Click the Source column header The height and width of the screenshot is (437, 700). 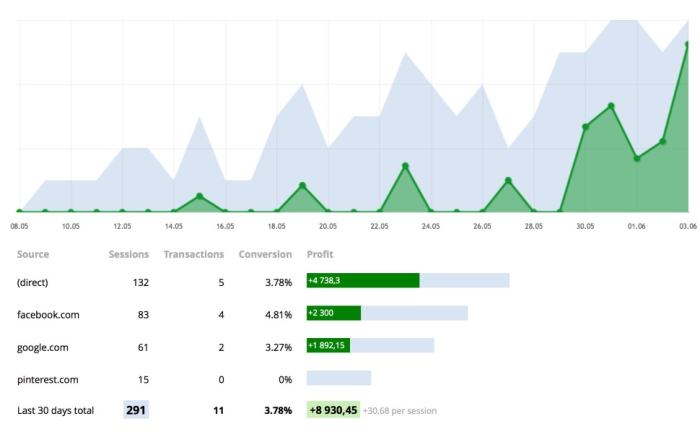[x=33, y=254]
